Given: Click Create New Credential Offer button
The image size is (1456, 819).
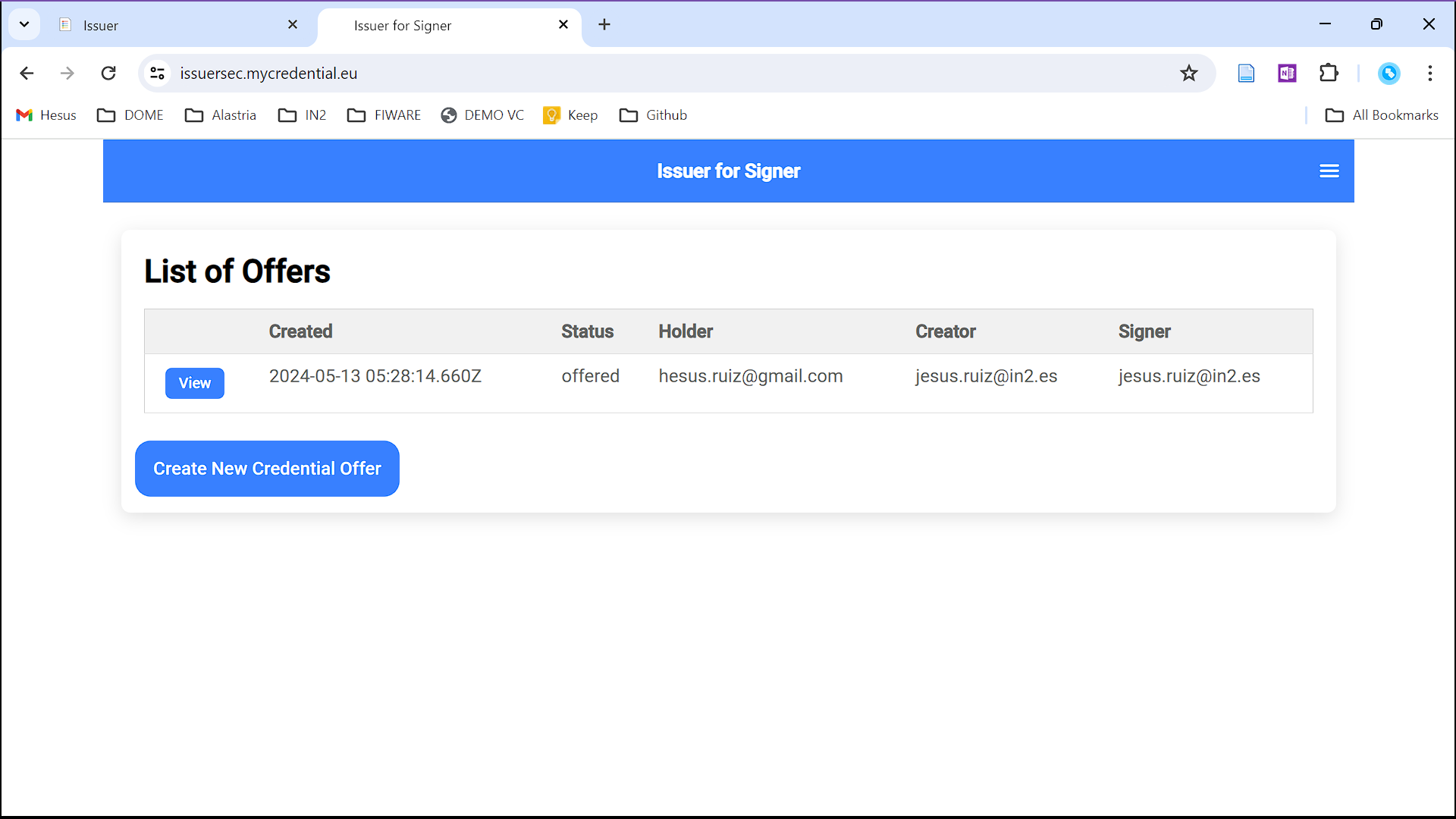Looking at the screenshot, I should 267,468.
